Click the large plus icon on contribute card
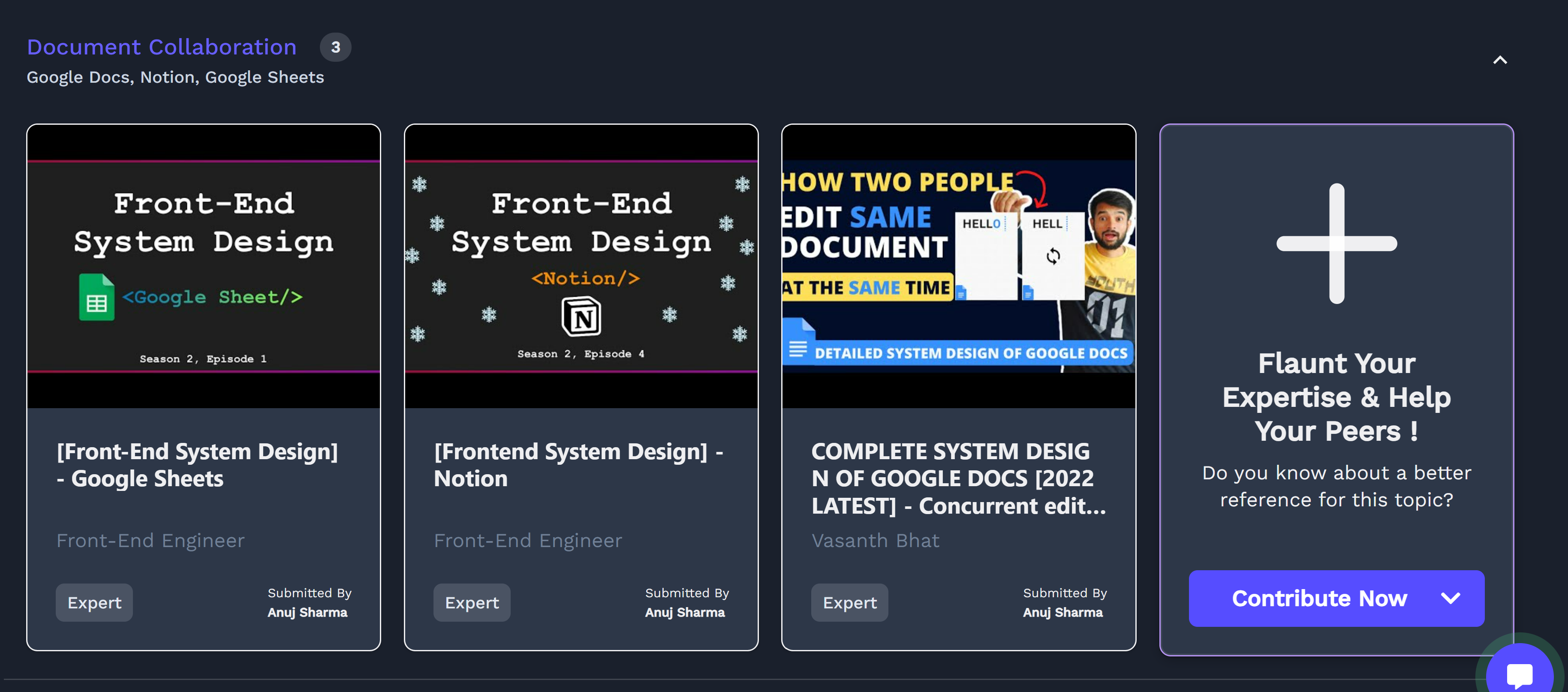Screen dimensions: 1568x692 (x=1337, y=244)
